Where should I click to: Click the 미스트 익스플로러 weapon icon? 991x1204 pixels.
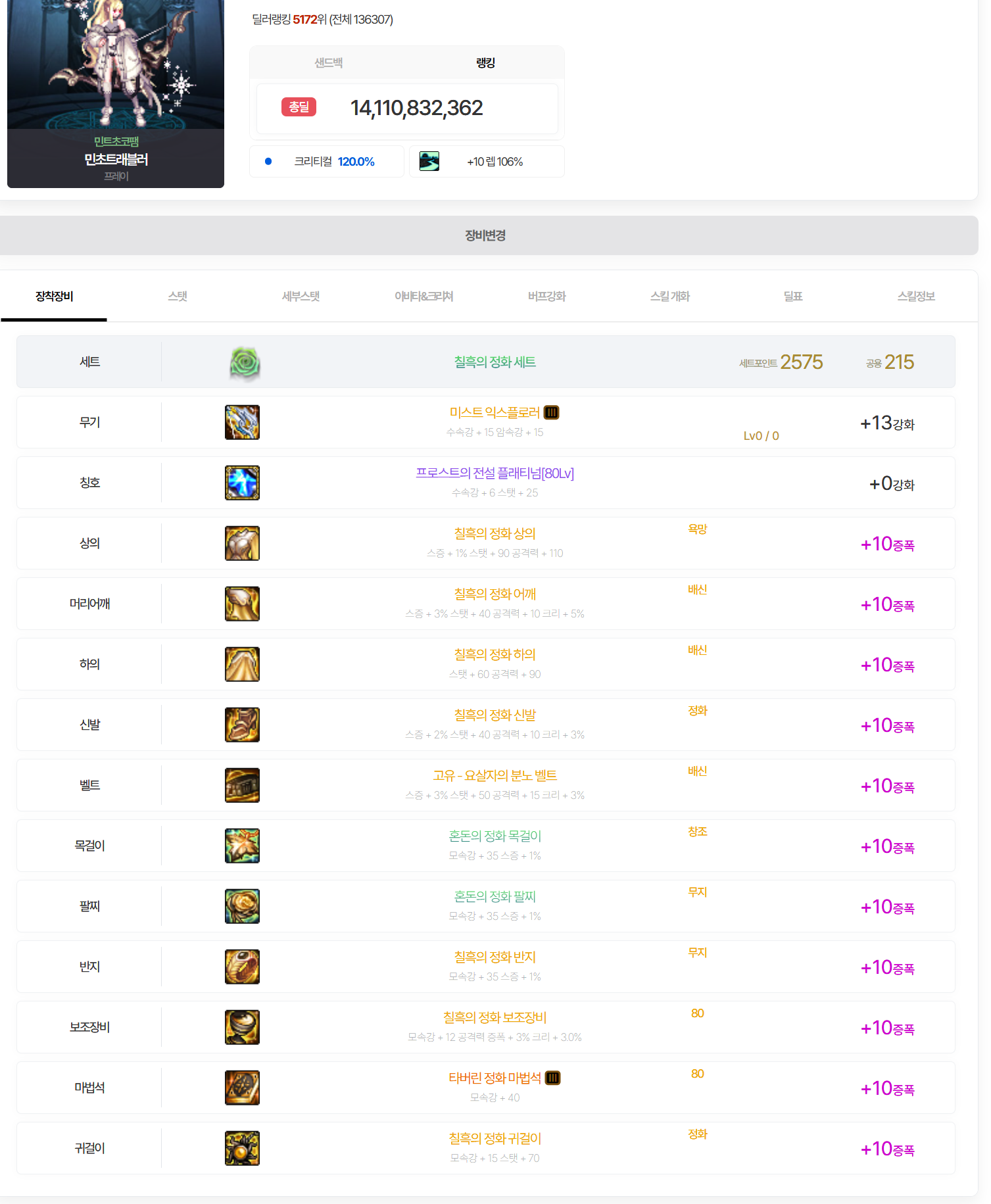click(x=242, y=422)
